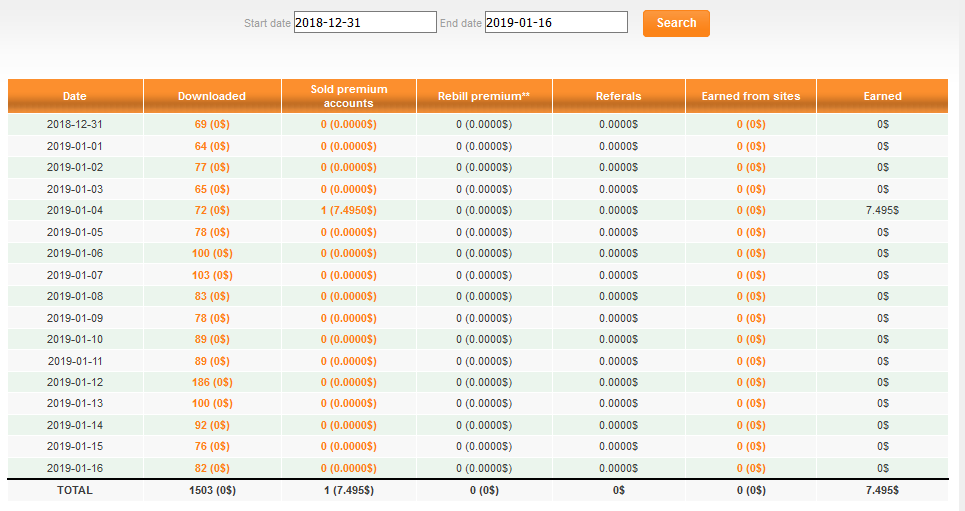Click sold premium value for 2019-01-16
The width and height of the screenshot is (965, 511).
[348, 469]
